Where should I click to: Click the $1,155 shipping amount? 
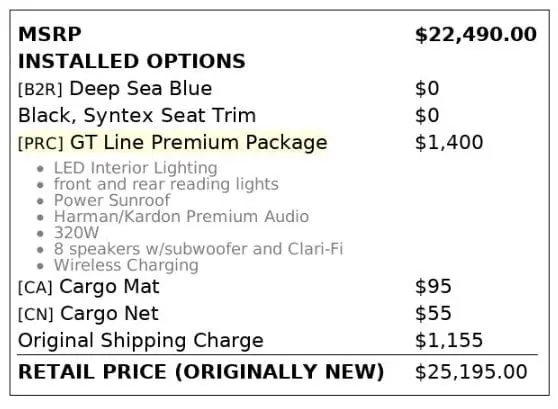click(x=449, y=340)
